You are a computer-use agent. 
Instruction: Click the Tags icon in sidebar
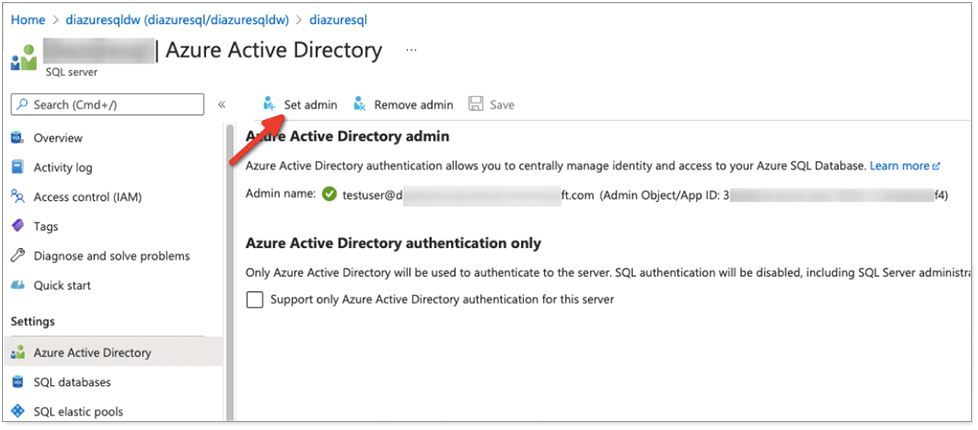pyautogui.click(x=17, y=227)
